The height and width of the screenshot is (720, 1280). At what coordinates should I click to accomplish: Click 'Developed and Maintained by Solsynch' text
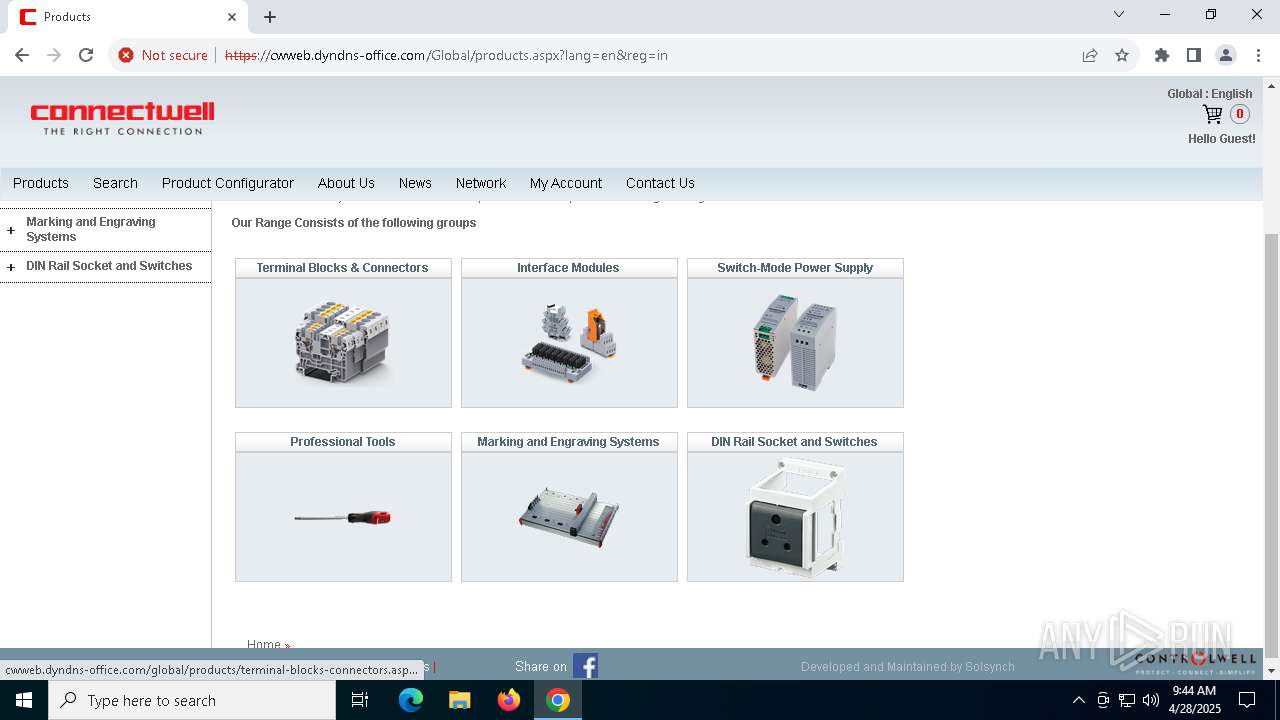[908, 667]
